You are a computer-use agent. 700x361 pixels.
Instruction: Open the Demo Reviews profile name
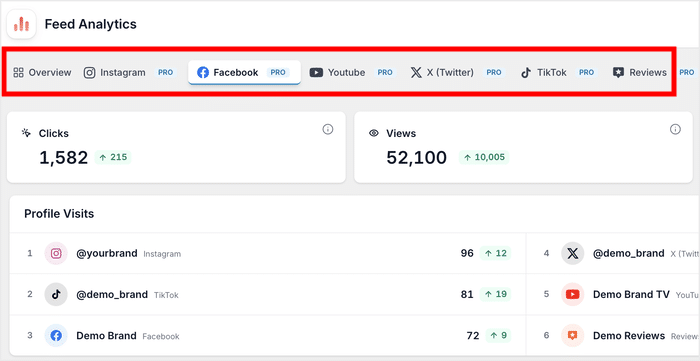[629, 336]
